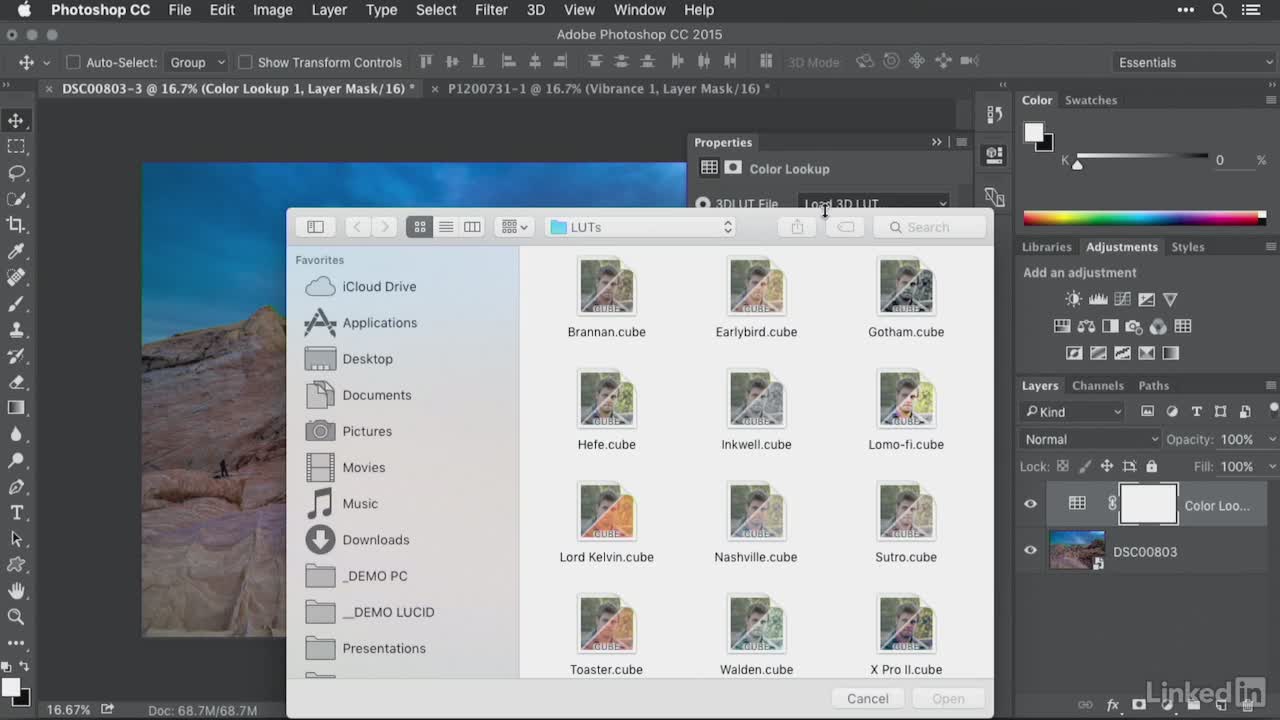Open the Filter menu
1280x720 pixels.
(491, 10)
